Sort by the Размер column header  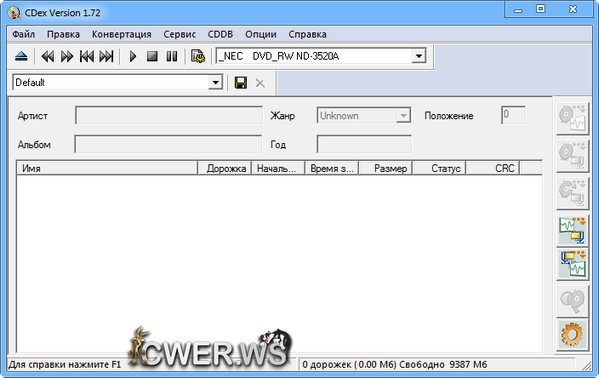[x=385, y=168]
